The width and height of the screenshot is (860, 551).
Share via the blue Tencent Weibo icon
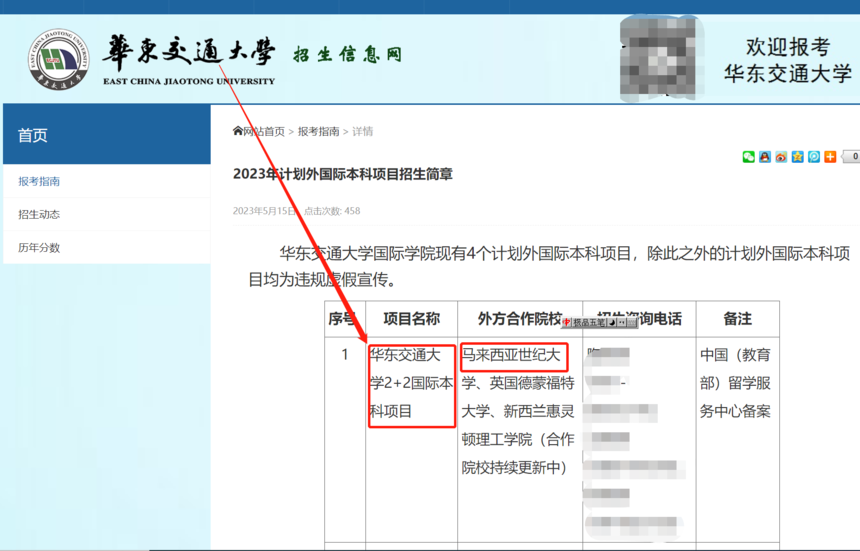814,157
